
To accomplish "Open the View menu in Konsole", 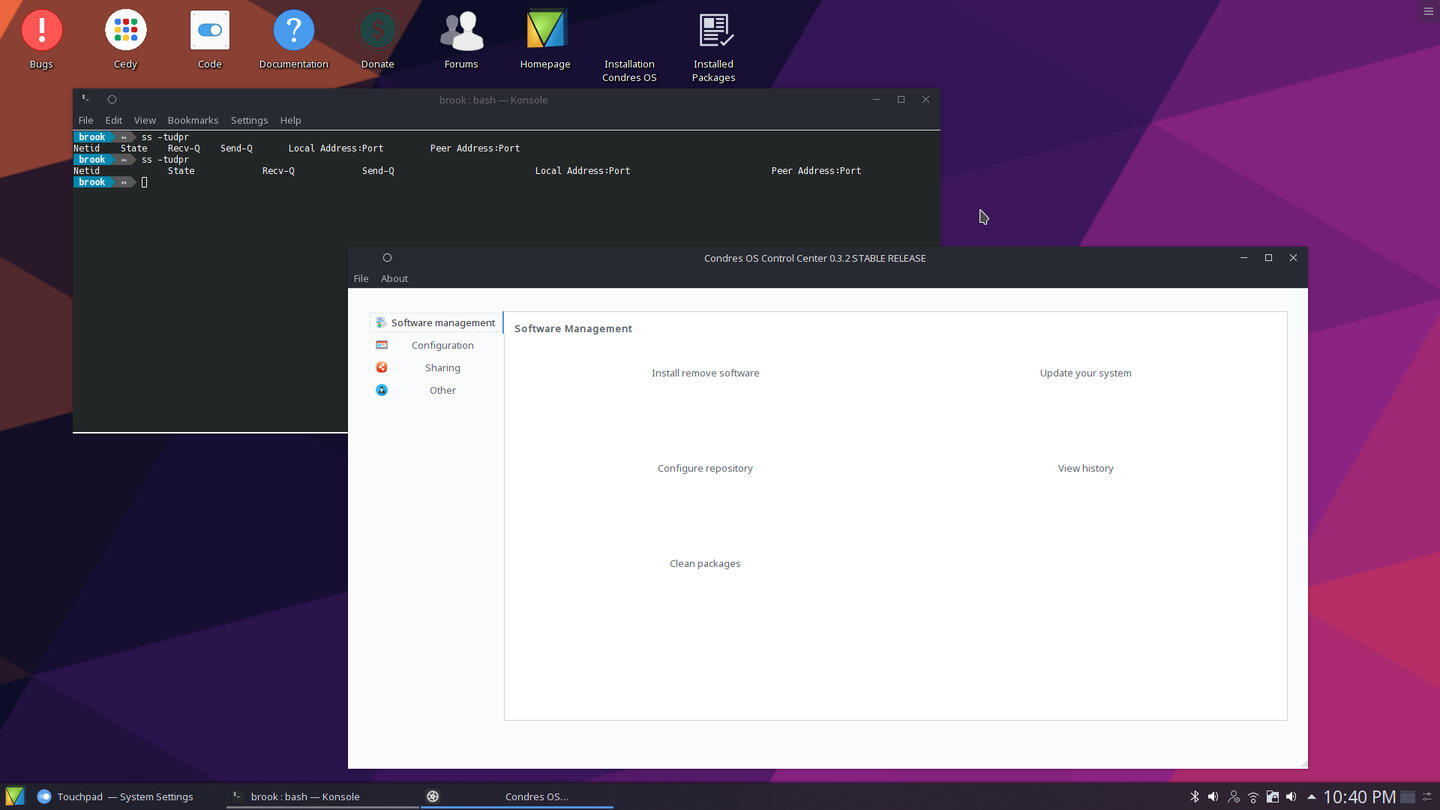I will [x=145, y=120].
